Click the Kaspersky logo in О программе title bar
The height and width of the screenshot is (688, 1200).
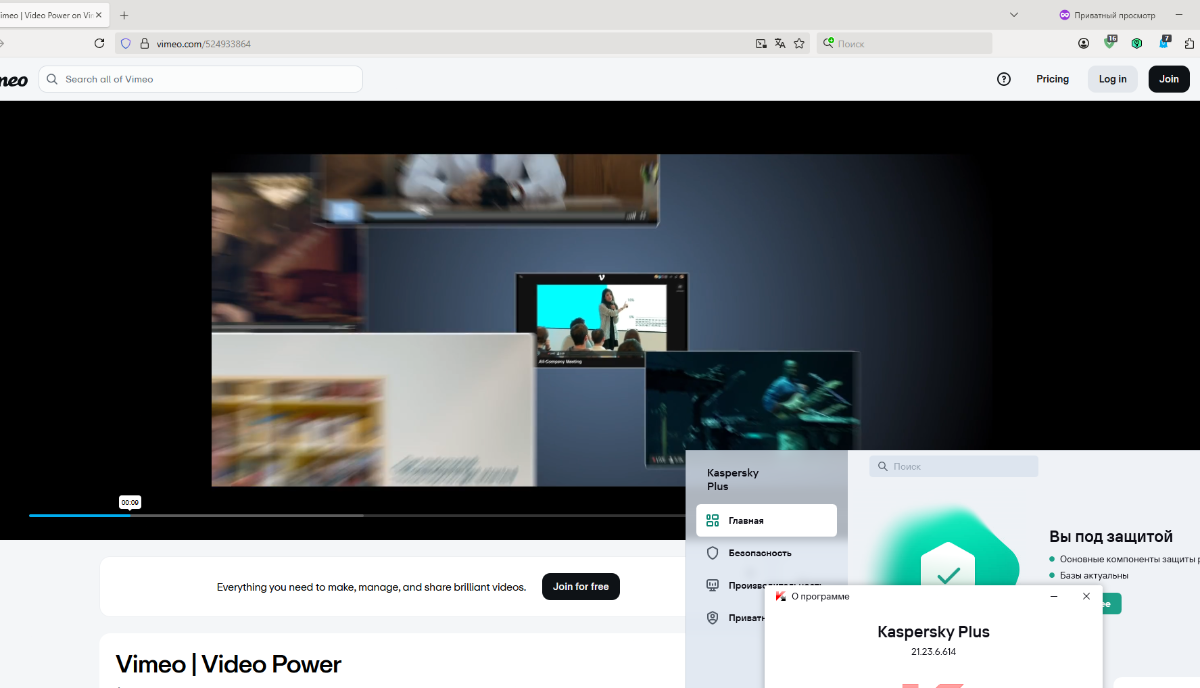coord(780,596)
